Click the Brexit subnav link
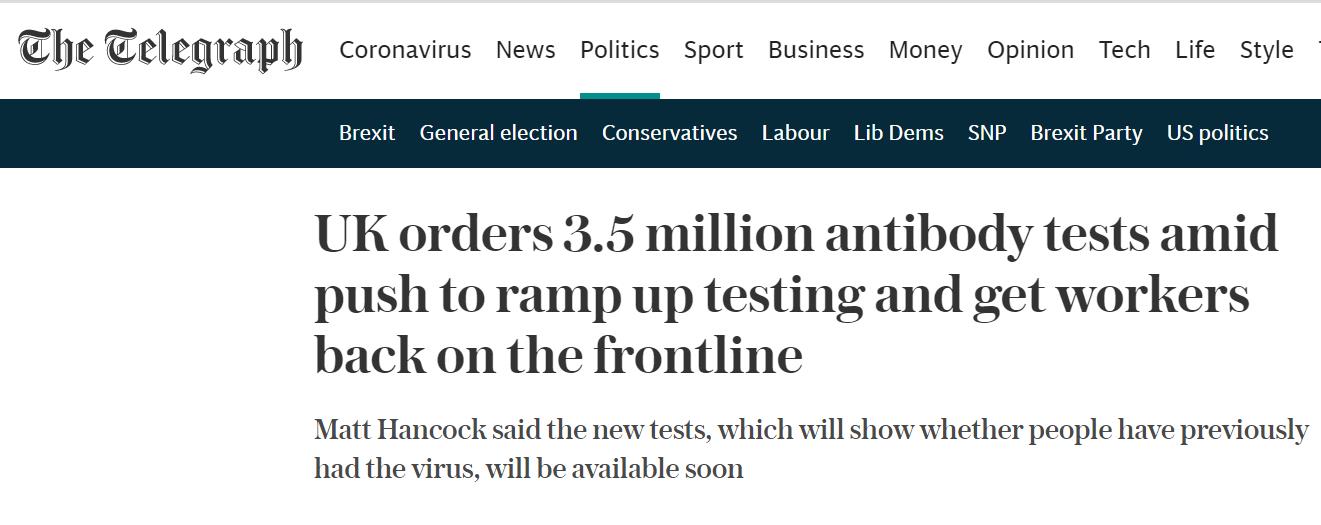The height and width of the screenshot is (525, 1321). point(367,133)
